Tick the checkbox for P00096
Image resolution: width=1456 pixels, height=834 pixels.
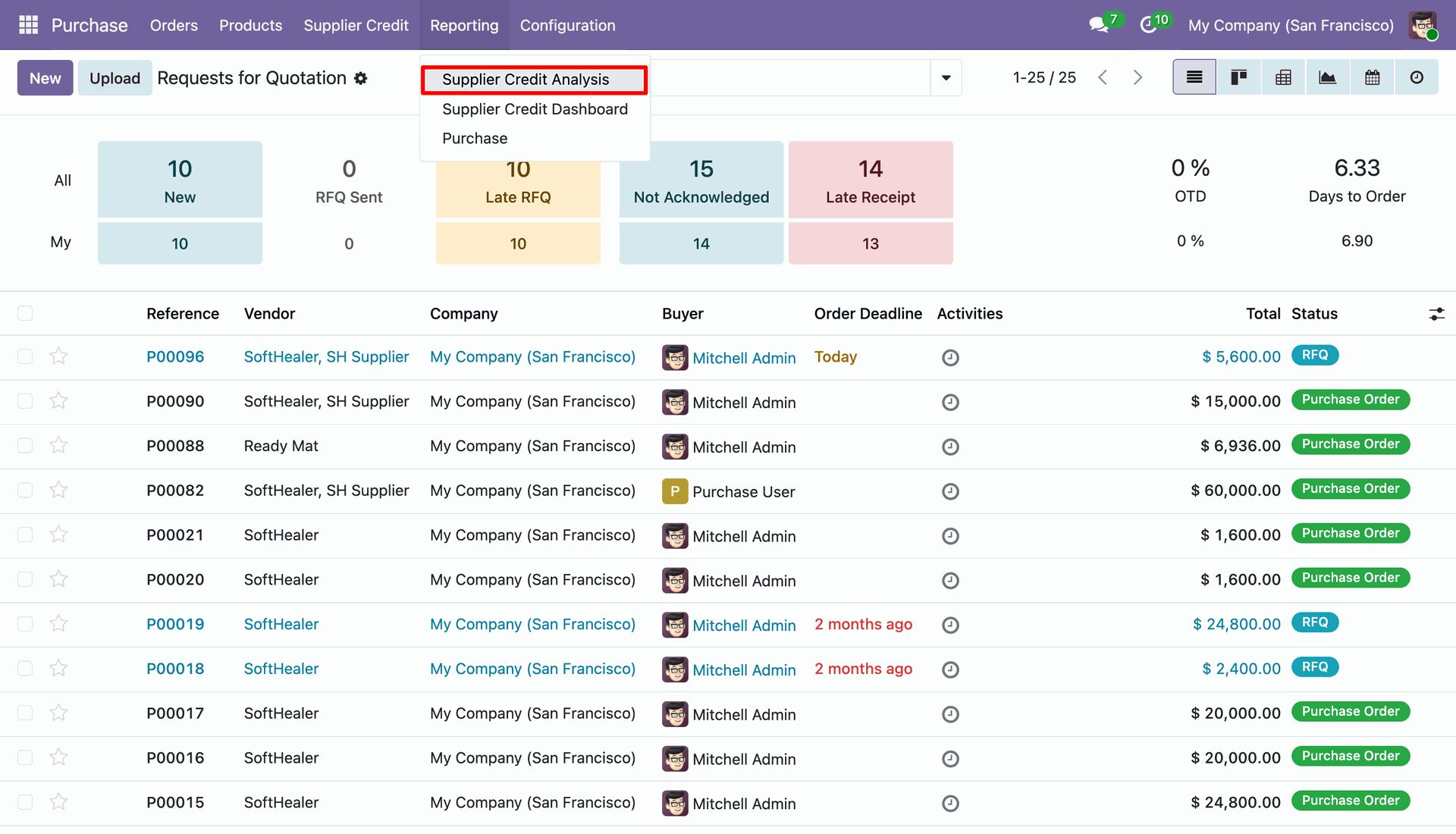click(x=25, y=356)
